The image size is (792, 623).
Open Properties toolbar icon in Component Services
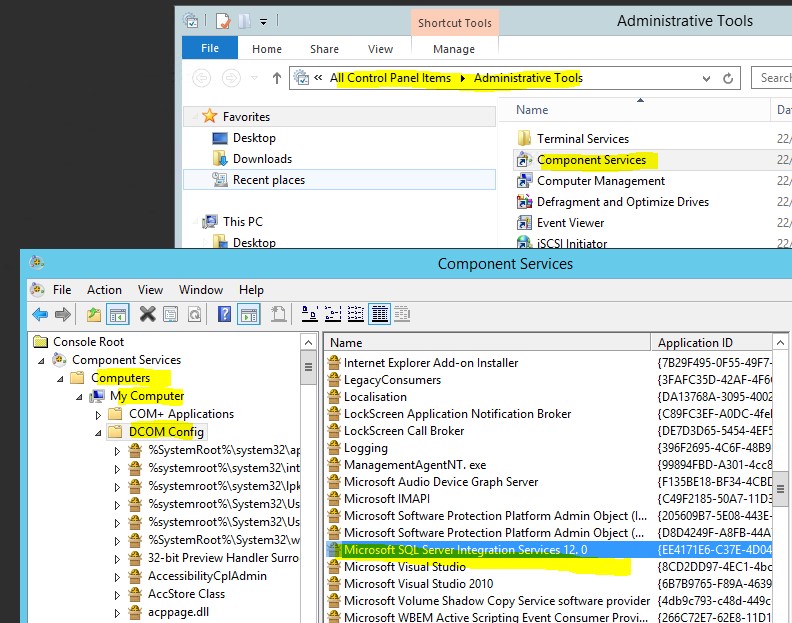coord(171,314)
